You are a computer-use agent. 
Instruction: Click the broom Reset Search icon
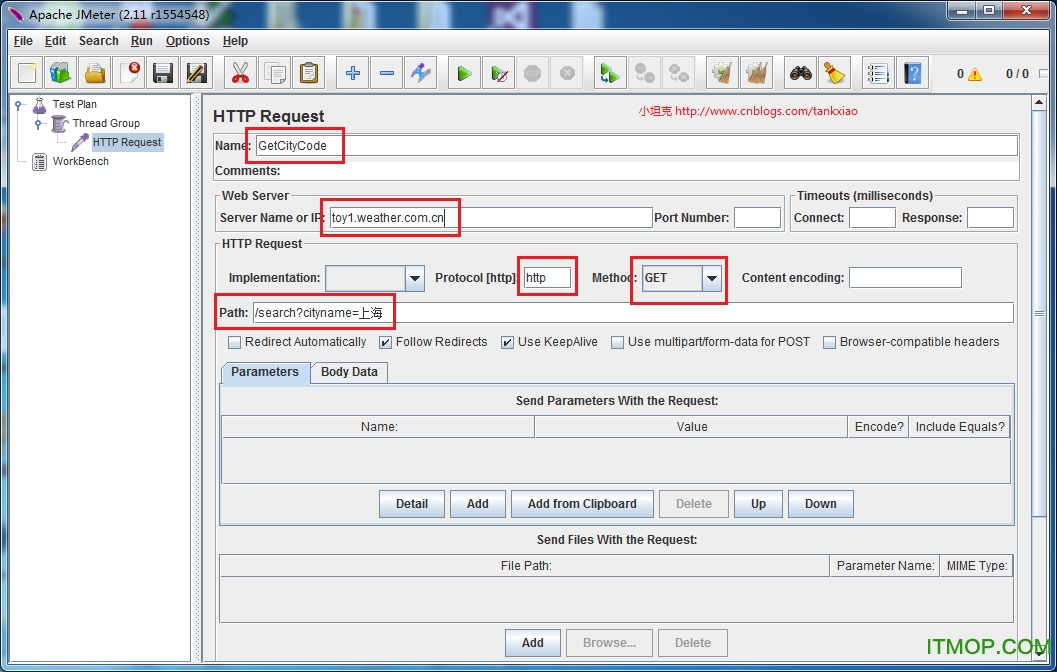tap(834, 73)
